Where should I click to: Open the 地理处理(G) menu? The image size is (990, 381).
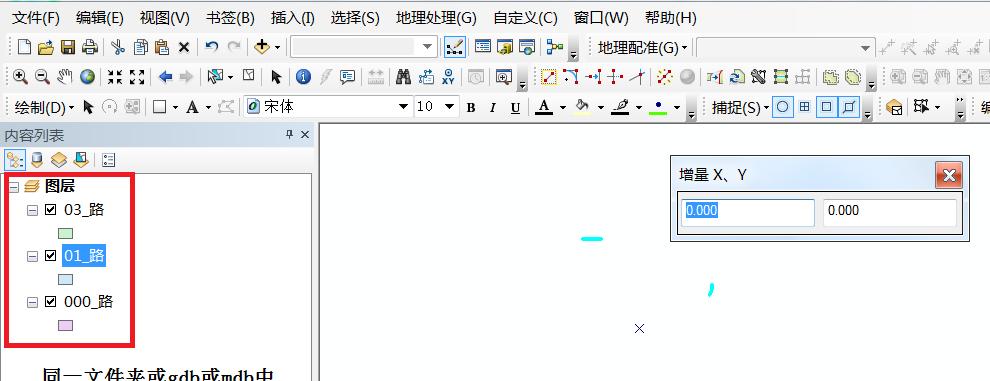436,18
